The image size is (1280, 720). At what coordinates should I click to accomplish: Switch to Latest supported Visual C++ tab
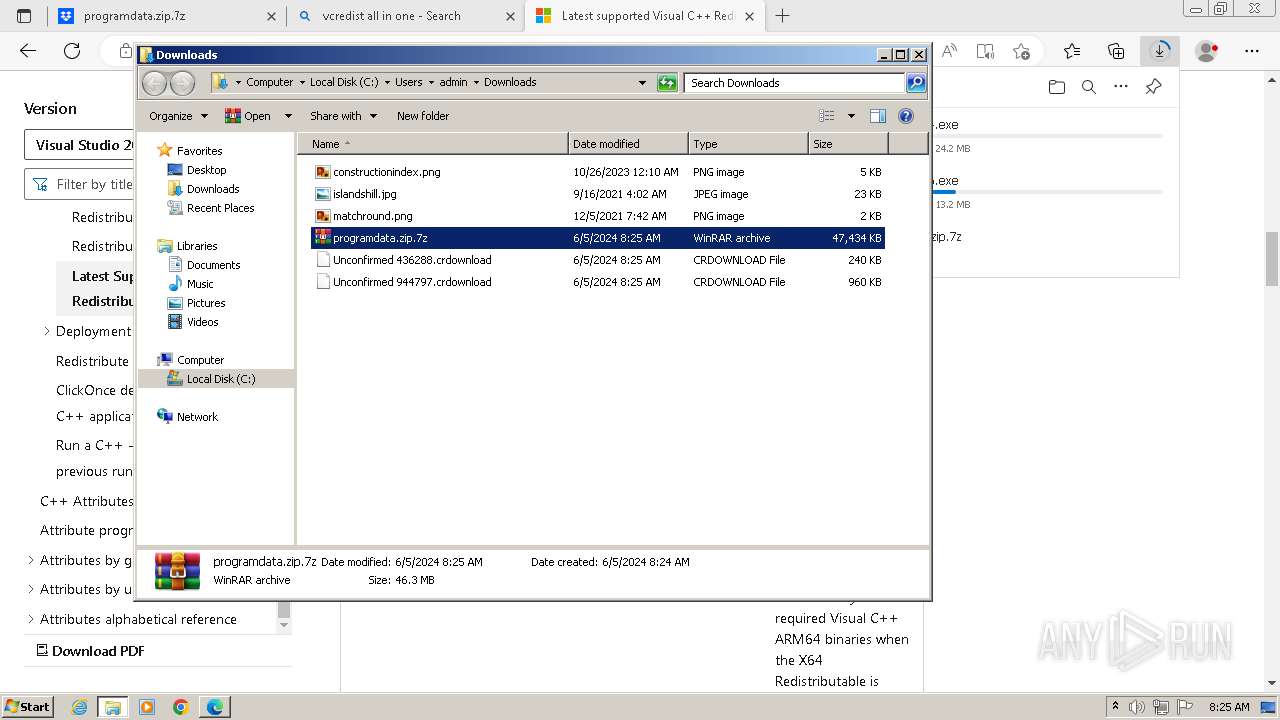646,16
